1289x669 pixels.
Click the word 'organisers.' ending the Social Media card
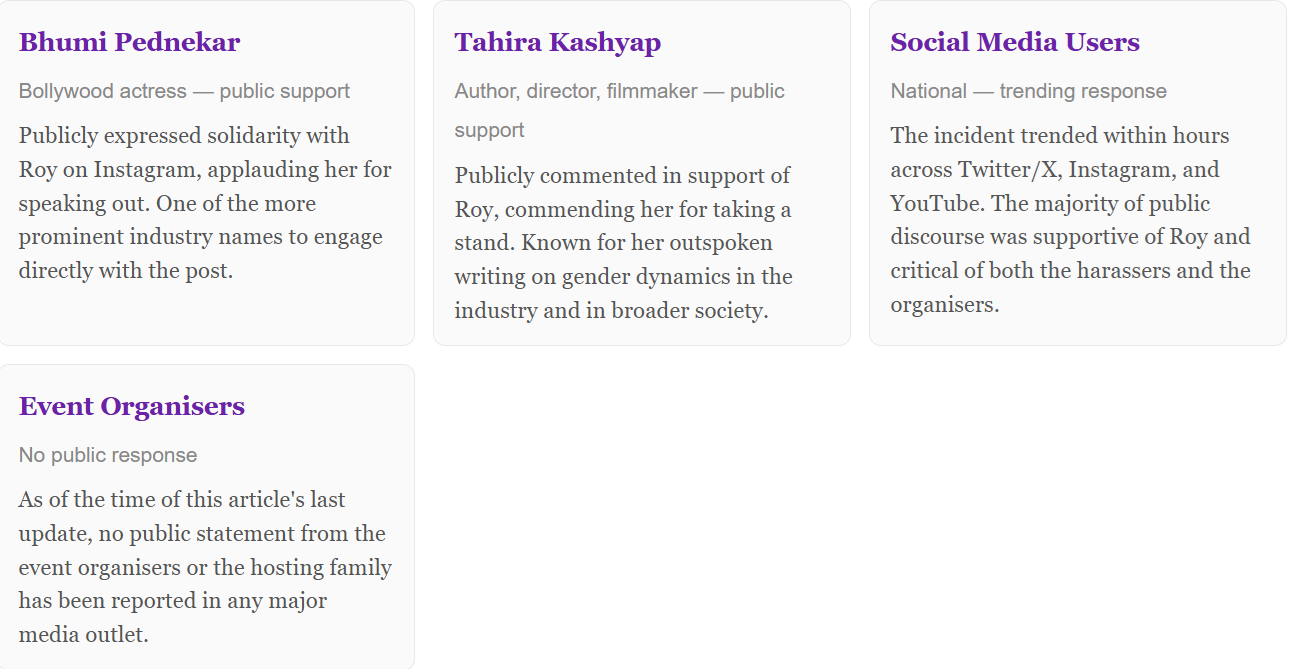point(944,304)
